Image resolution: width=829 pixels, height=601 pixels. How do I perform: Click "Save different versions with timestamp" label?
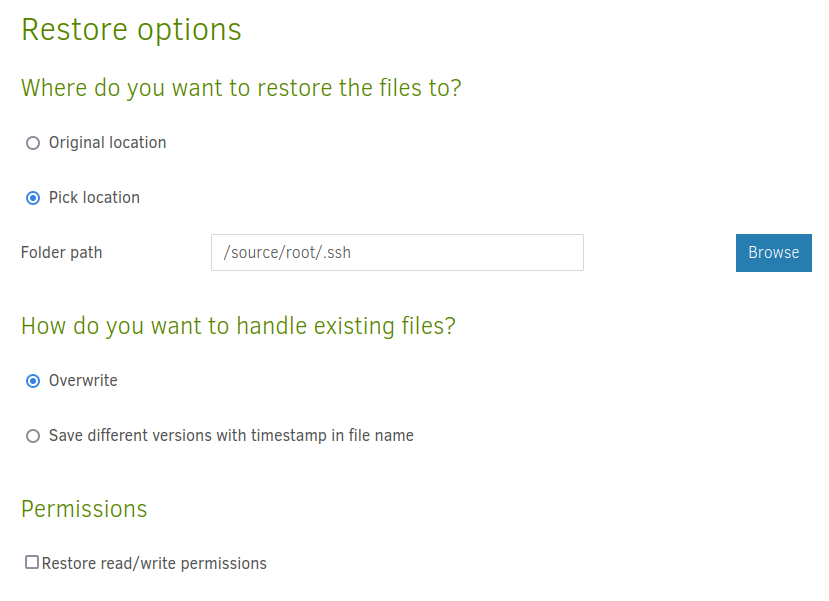[x=231, y=436]
